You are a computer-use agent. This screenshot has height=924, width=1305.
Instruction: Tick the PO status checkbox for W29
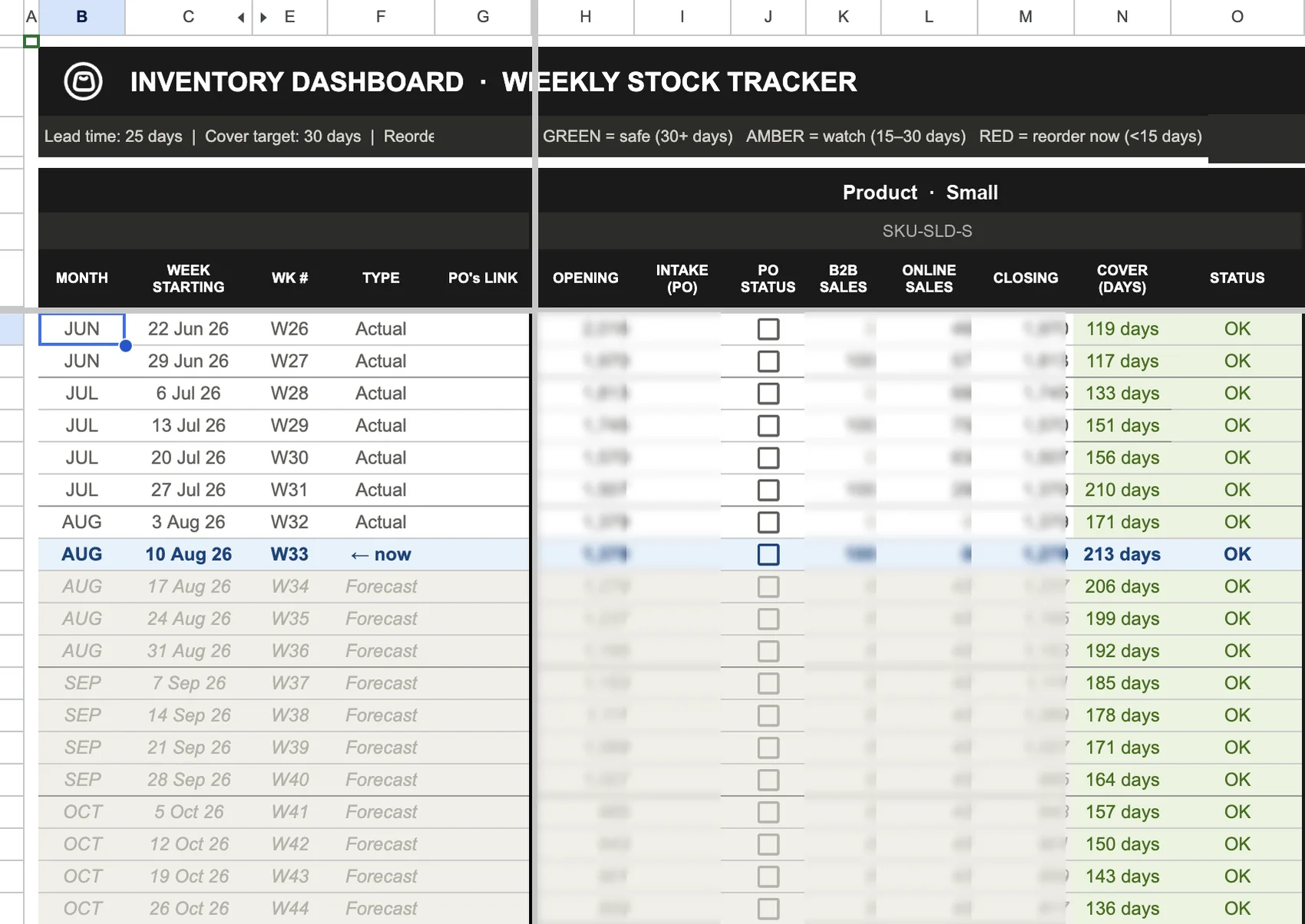[x=768, y=426]
